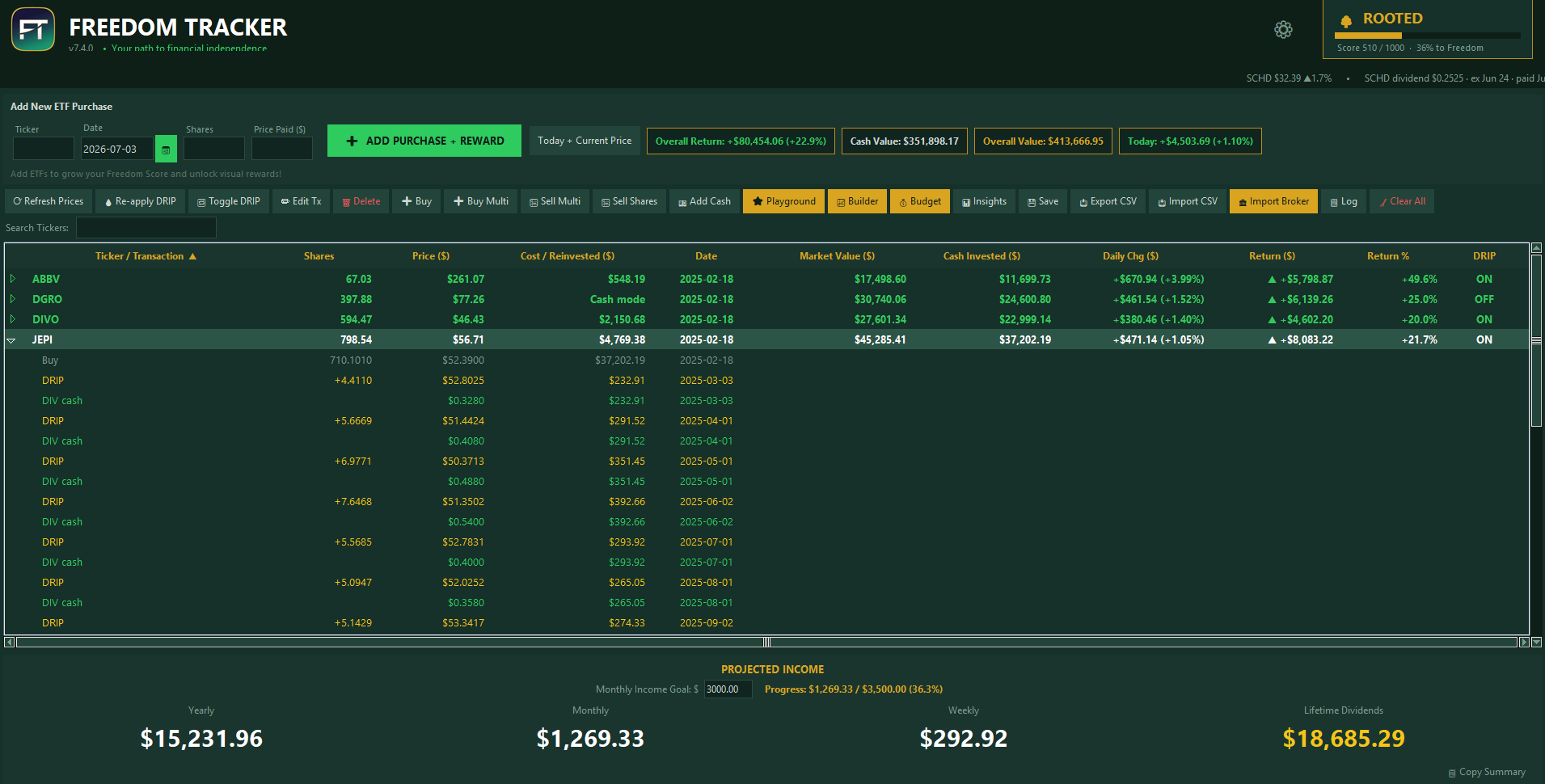1545x784 pixels.
Task: Sort by Date column header
Action: 706,256
